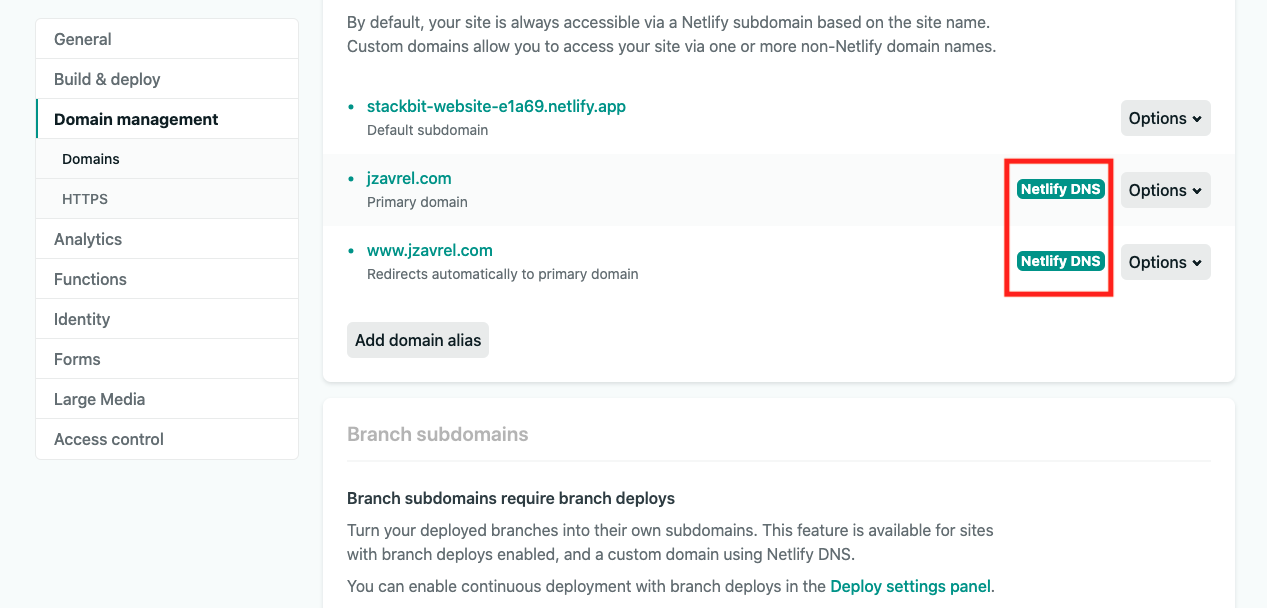The image size is (1267, 608).
Task: Expand Options dropdown for www.jzavrel.com
Action: click(x=1165, y=262)
